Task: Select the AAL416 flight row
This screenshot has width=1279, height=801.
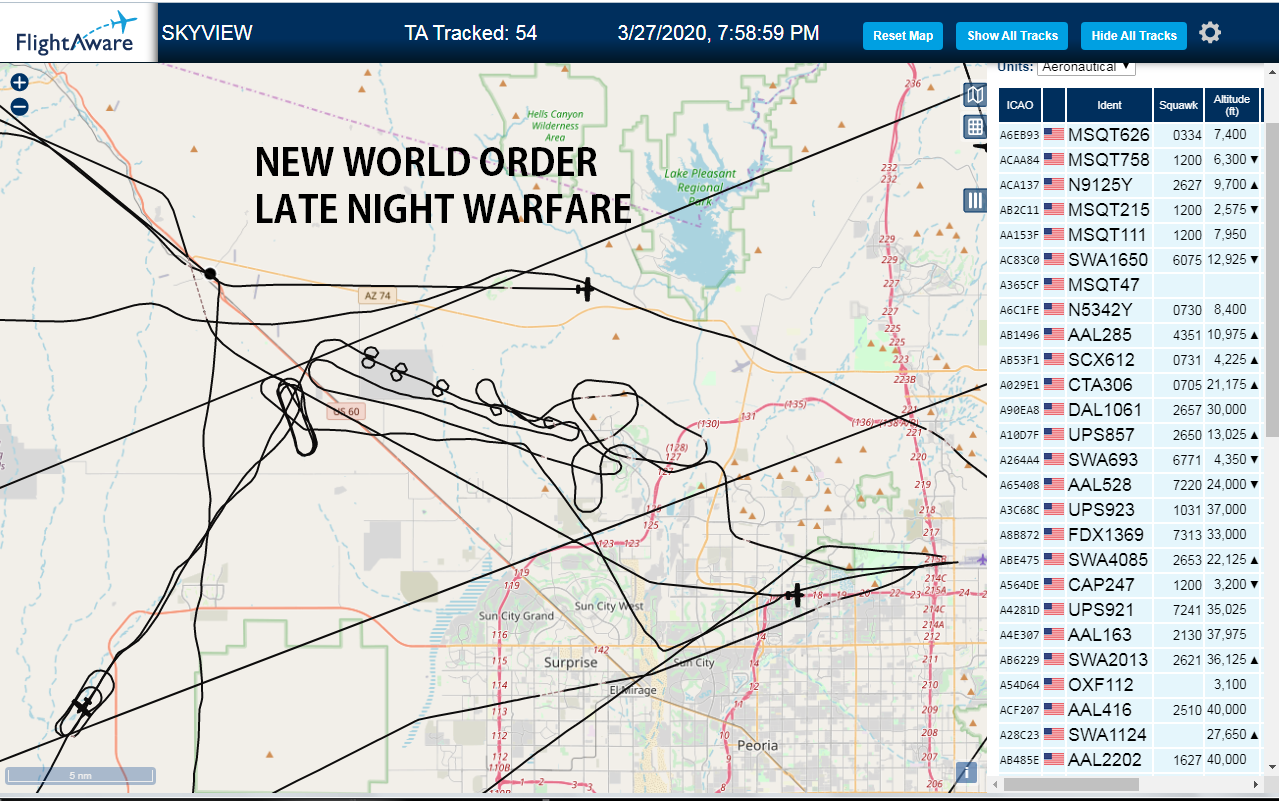Action: pyautogui.click(x=1130, y=709)
